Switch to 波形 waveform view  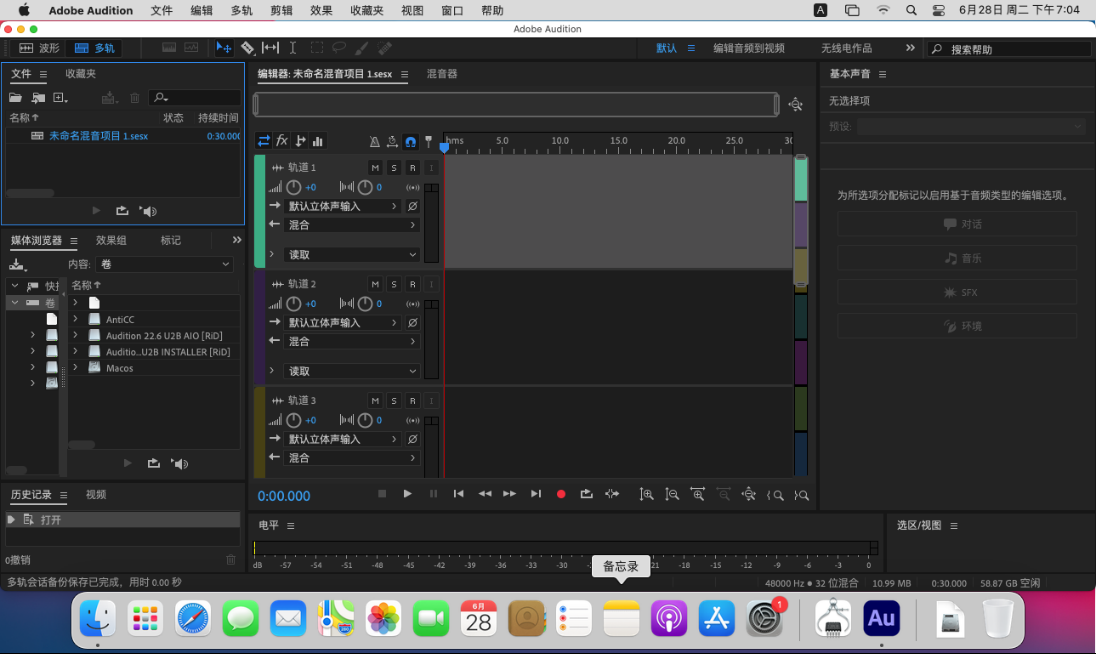pos(39,48)
